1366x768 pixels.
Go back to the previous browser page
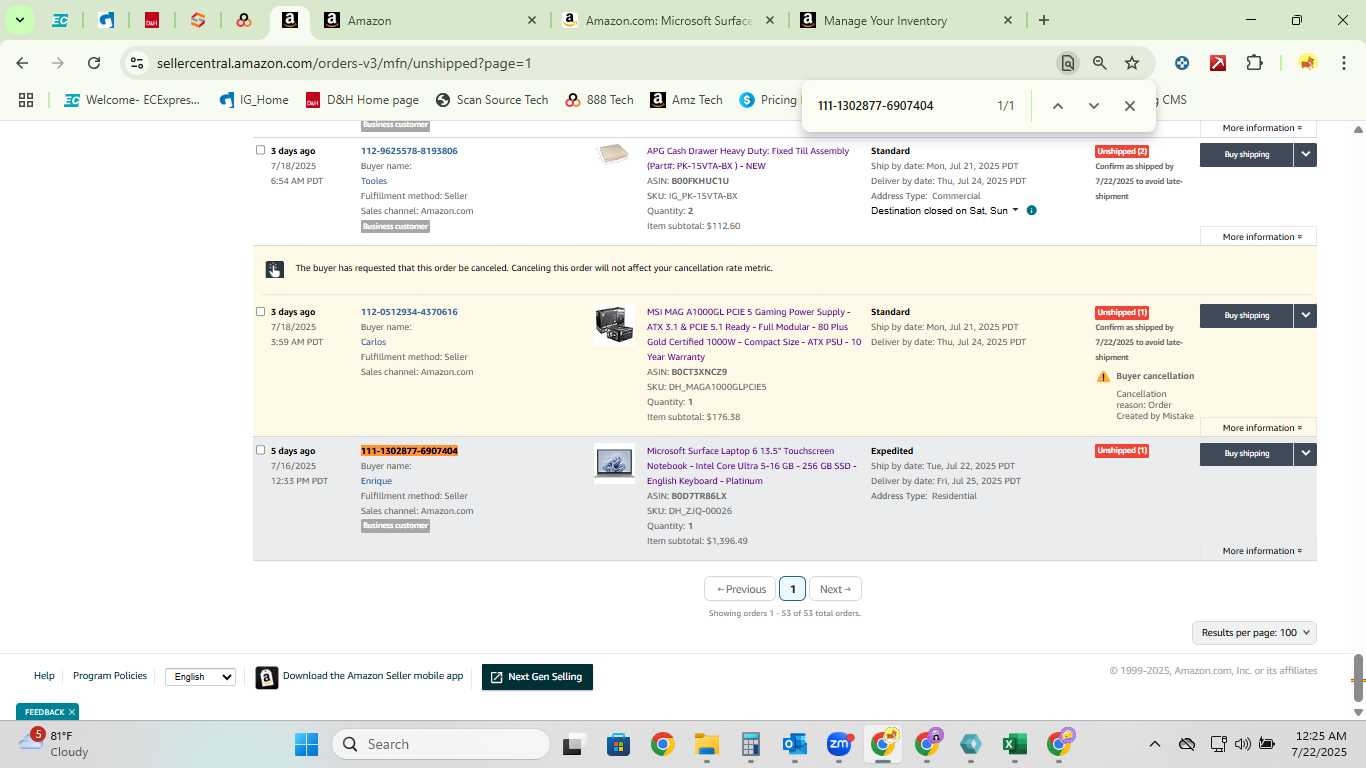(22, 63)
